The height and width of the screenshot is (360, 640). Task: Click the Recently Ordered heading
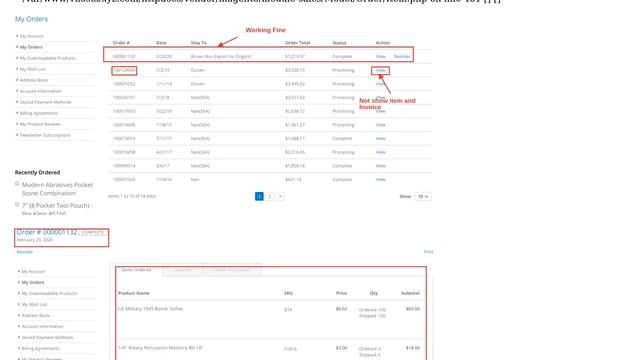click(x=38, y=173)
